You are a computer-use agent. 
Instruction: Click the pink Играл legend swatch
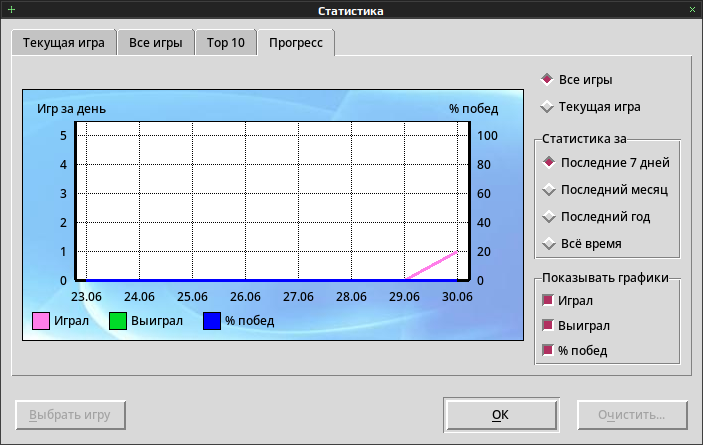tap(41, 321)
